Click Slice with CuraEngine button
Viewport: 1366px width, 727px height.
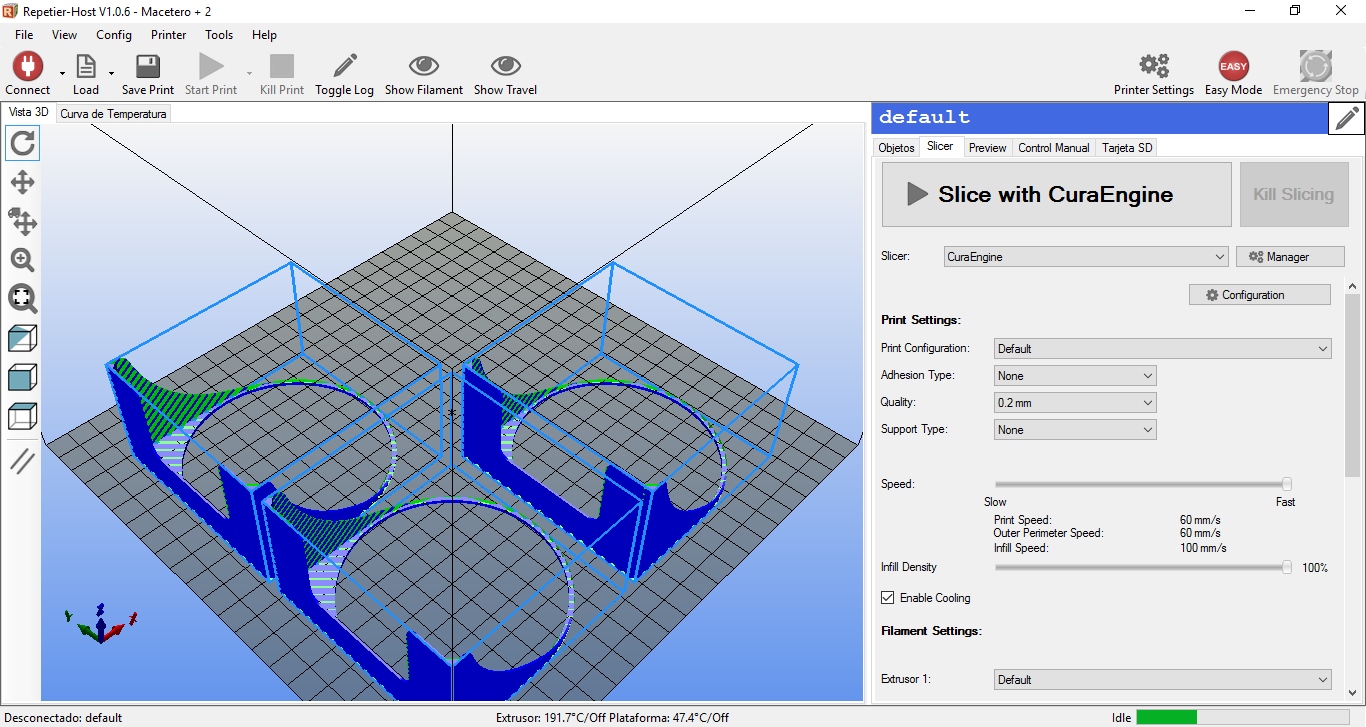tap(1056, 195)
